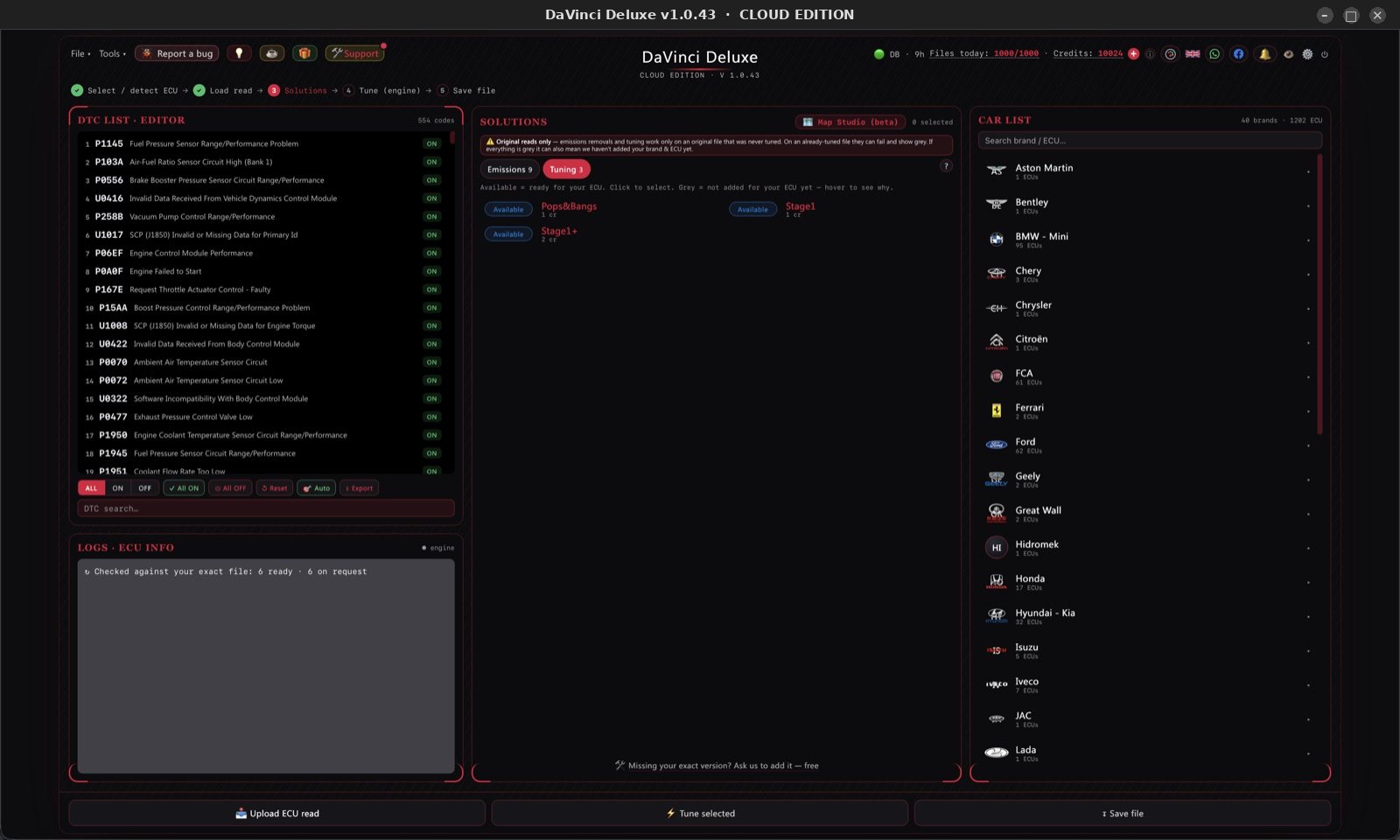
Task: Click the coffee cup donate icon
Action: pos(271,53)
